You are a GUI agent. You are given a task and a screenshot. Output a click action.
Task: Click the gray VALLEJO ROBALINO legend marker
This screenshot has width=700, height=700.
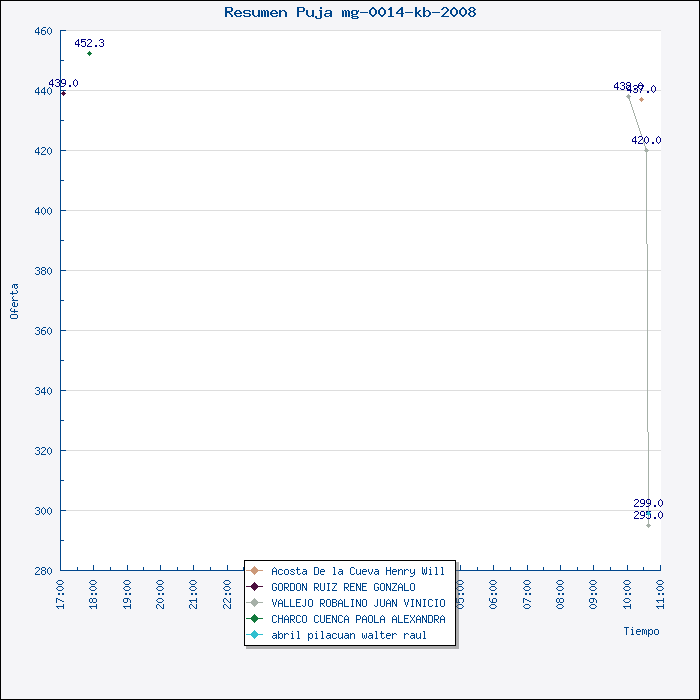256,603
